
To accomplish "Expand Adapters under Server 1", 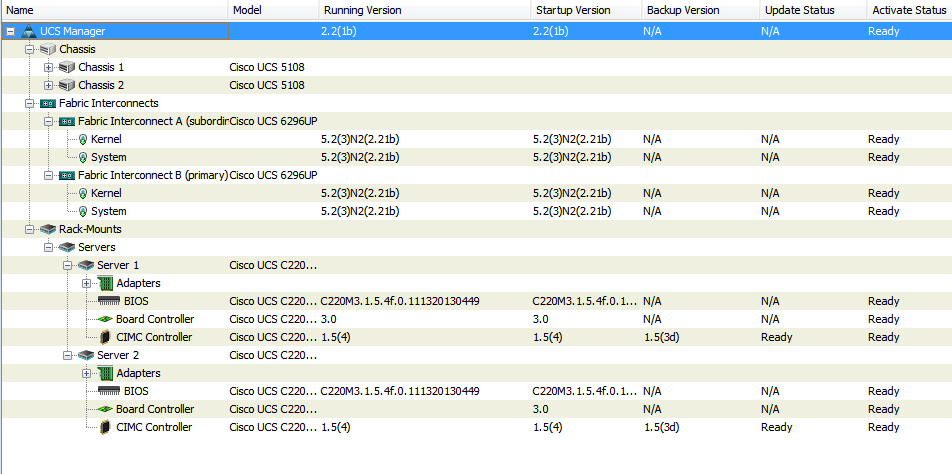I will point(86,283).
